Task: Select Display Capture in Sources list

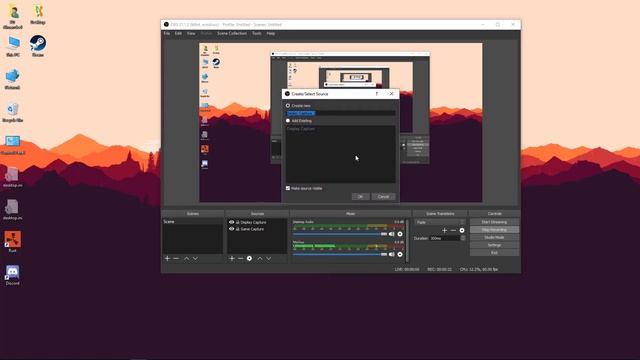Action: tap(253, 222)
